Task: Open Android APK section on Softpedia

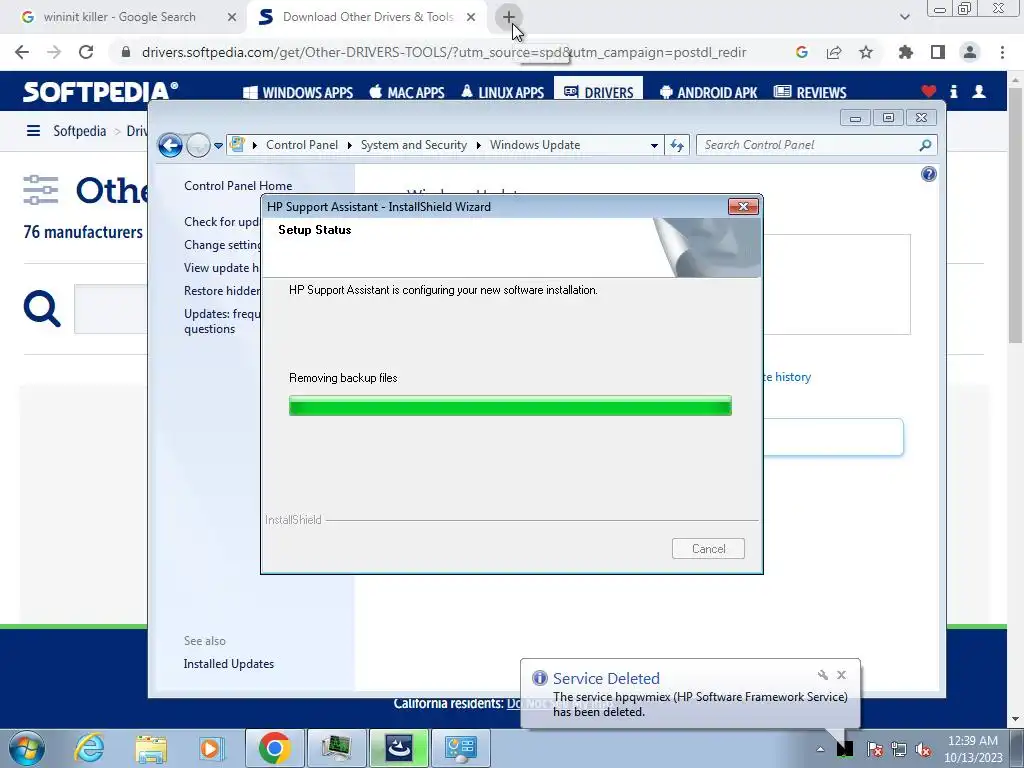Action: 709,93
